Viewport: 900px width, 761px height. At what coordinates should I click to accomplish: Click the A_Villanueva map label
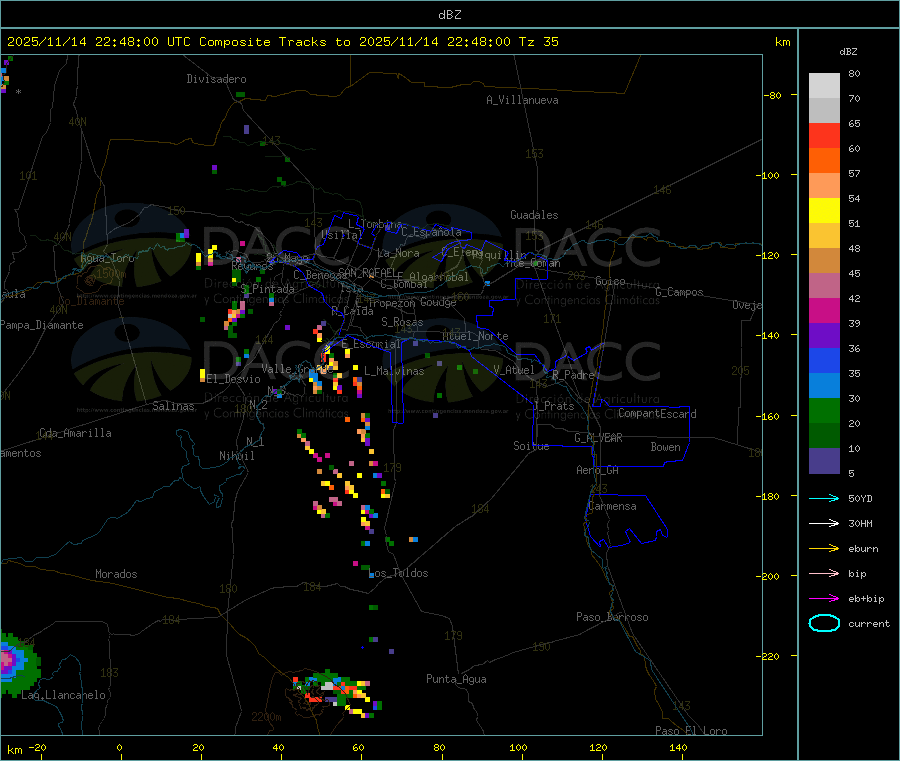click(x=522, y=100)
